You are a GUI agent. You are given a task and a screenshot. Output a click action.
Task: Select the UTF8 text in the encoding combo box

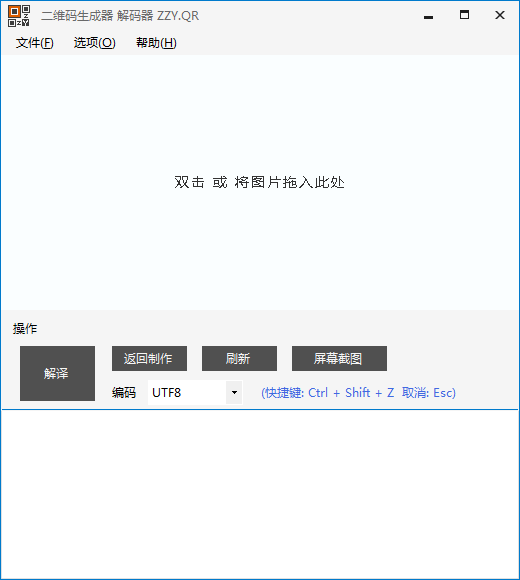(166, 392)
